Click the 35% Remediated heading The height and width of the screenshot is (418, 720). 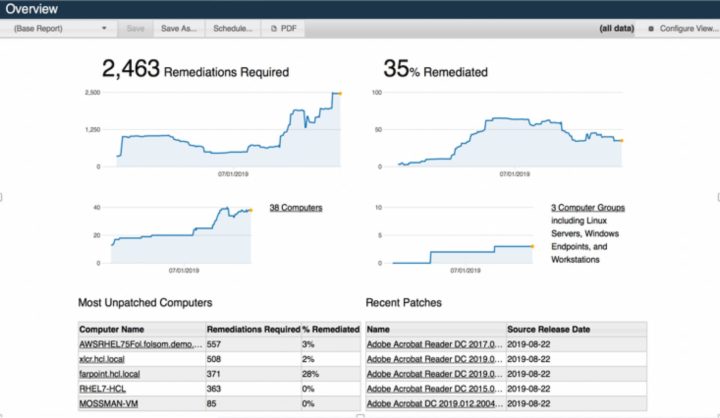click(435, 69)
